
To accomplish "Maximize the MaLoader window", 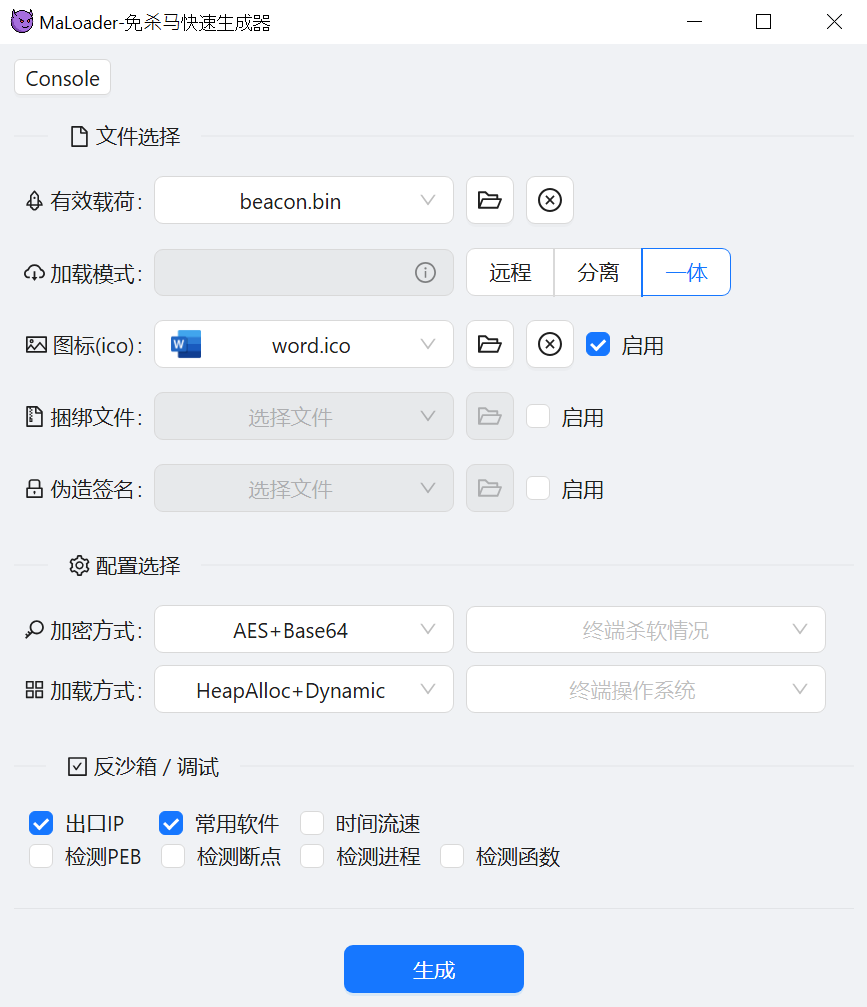I will (x=764, y=22).
